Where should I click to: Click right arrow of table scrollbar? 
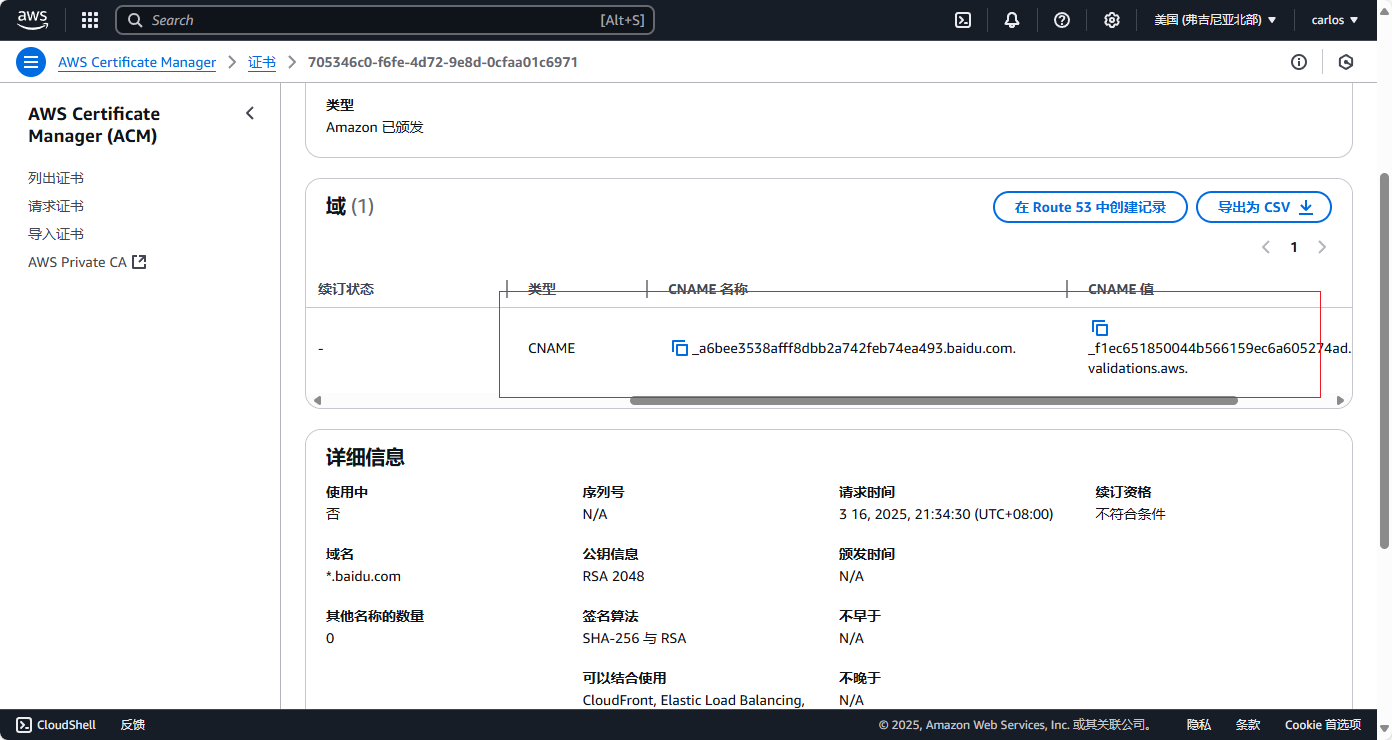pos(1341,400)
